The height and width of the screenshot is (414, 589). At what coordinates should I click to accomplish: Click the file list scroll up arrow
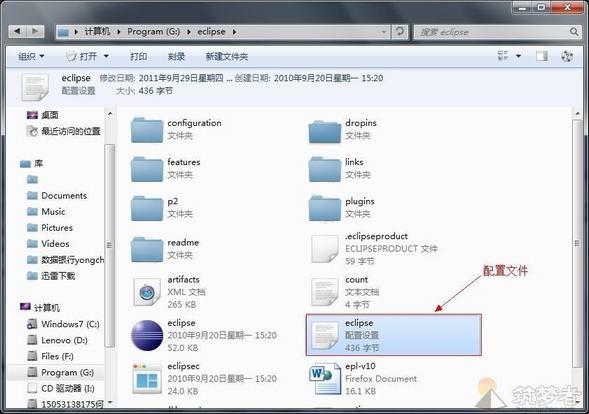[x=577, y=114]
